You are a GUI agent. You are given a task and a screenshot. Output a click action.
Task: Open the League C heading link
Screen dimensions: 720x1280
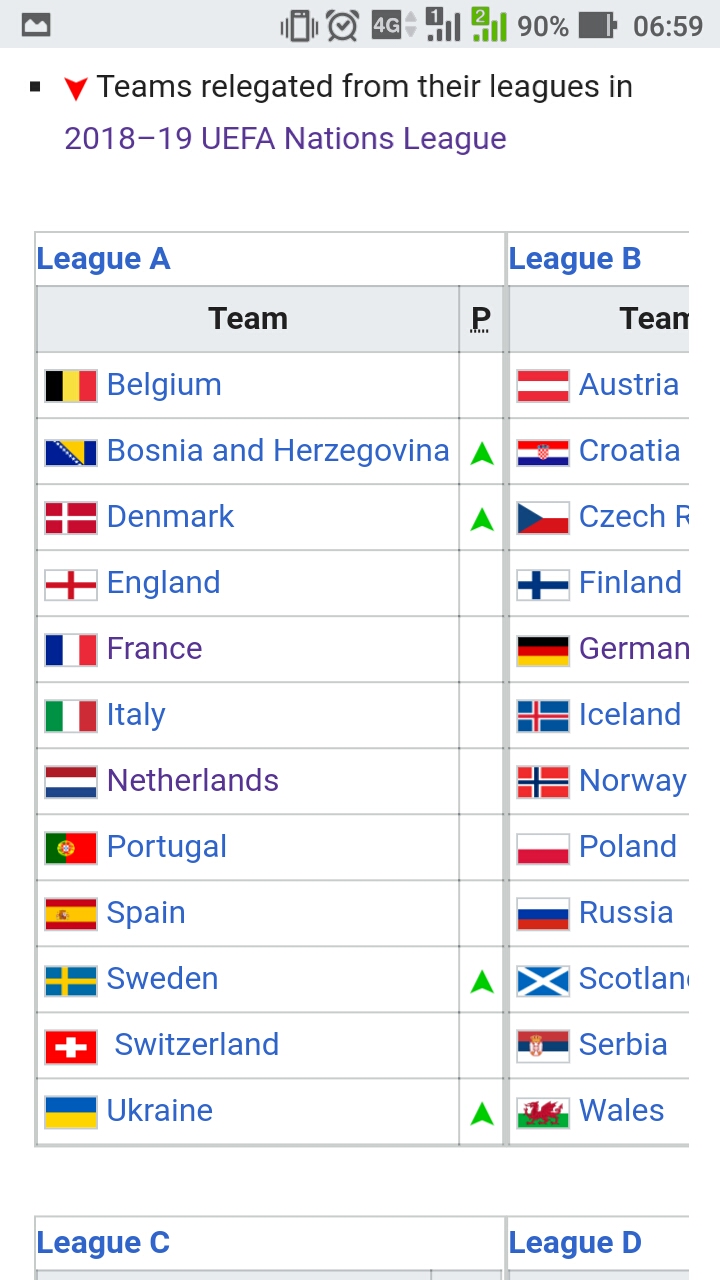pos(103,1243)
